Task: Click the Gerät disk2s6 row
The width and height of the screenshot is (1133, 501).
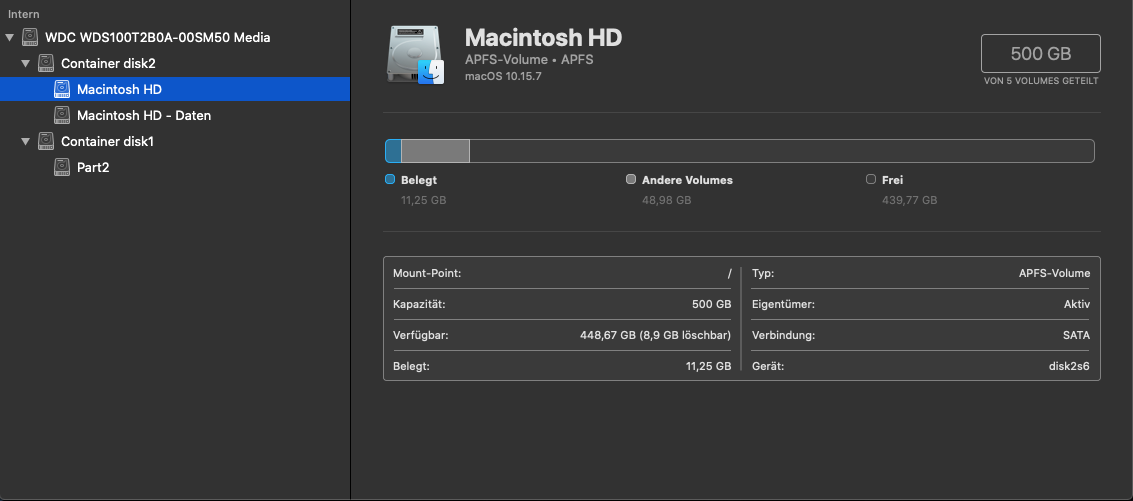Action: tap(920, 366)
